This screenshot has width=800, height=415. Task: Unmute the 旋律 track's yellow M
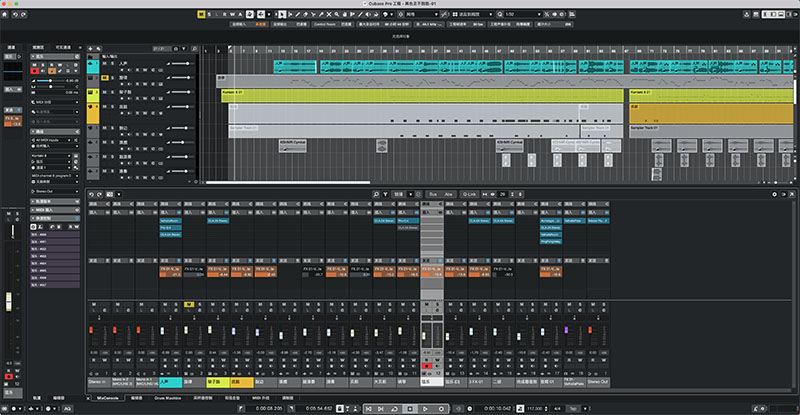point(105,78)
